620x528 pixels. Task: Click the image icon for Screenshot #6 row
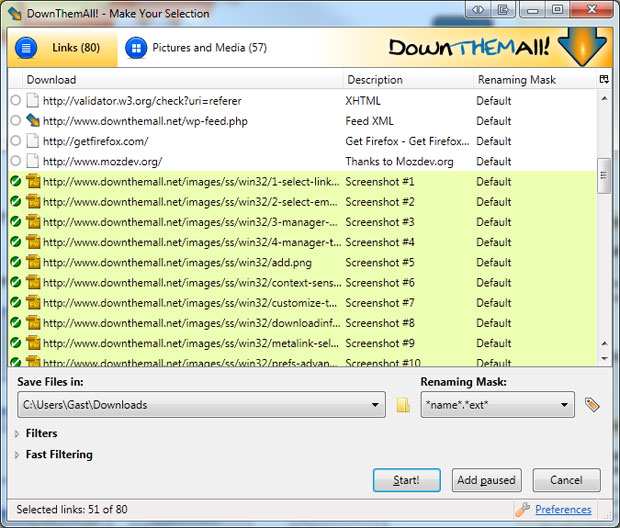point(33,282)
